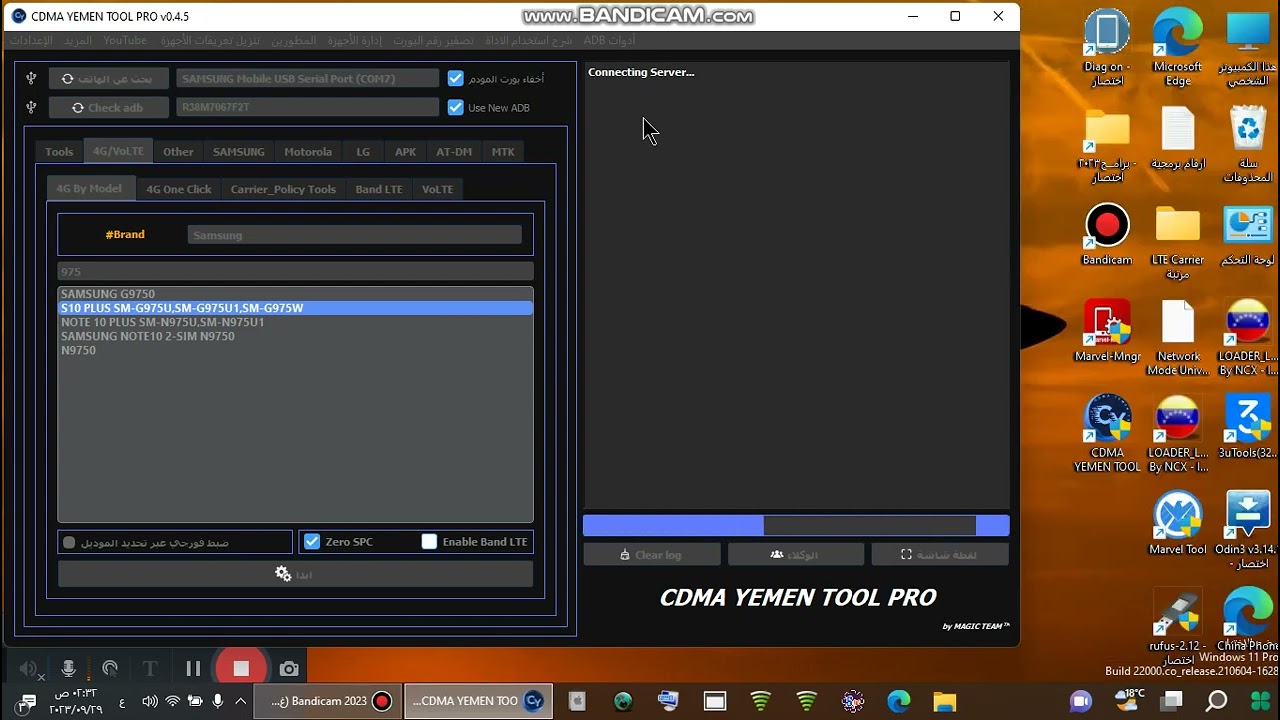Image resolution: width=1280 pixels, height=720 pixels.
Task: Select NOTE 10 PLUS SM-N975U model row
Action: [295, 322]
